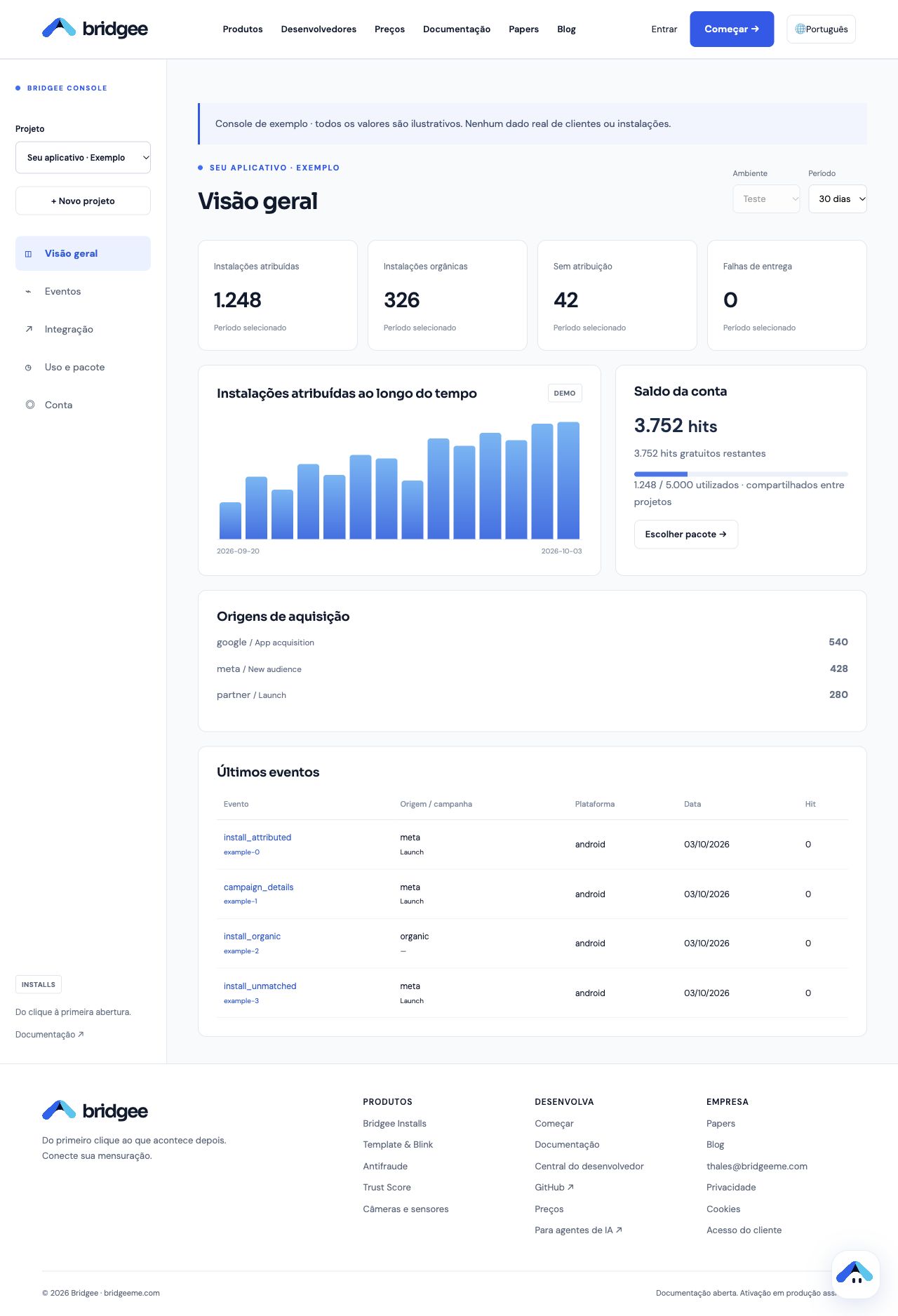898x1316 pixels.
Task: Open the install_unmatched event link
Action: pos(260,986)
